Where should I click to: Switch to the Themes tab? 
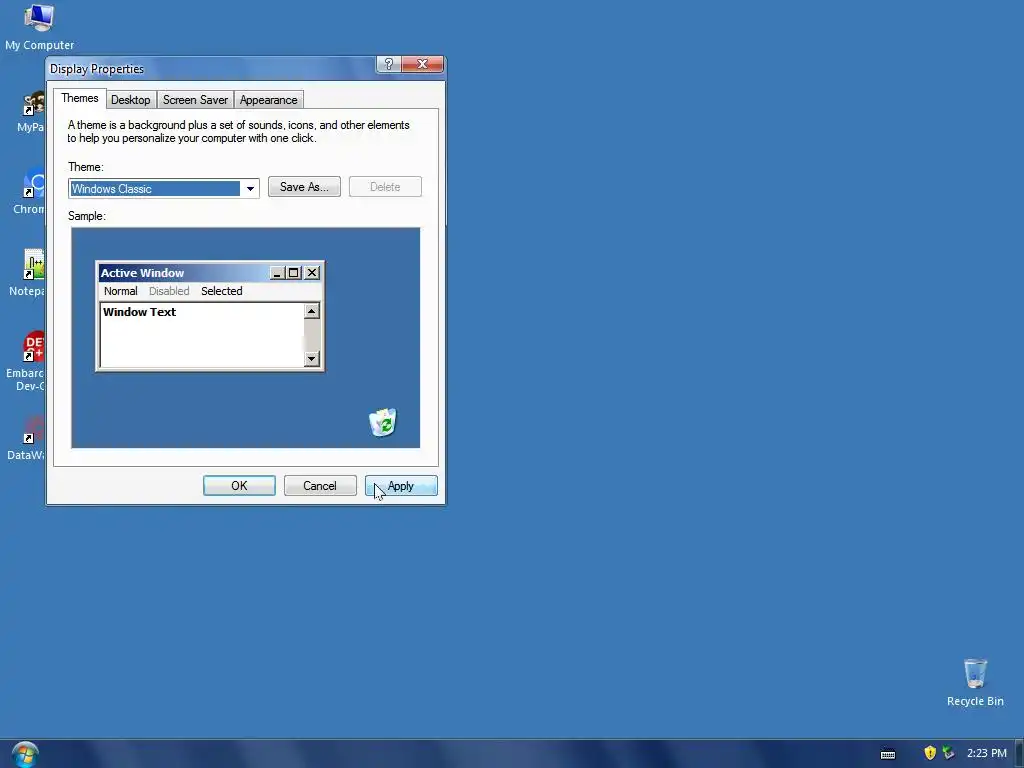click(80, 98)
